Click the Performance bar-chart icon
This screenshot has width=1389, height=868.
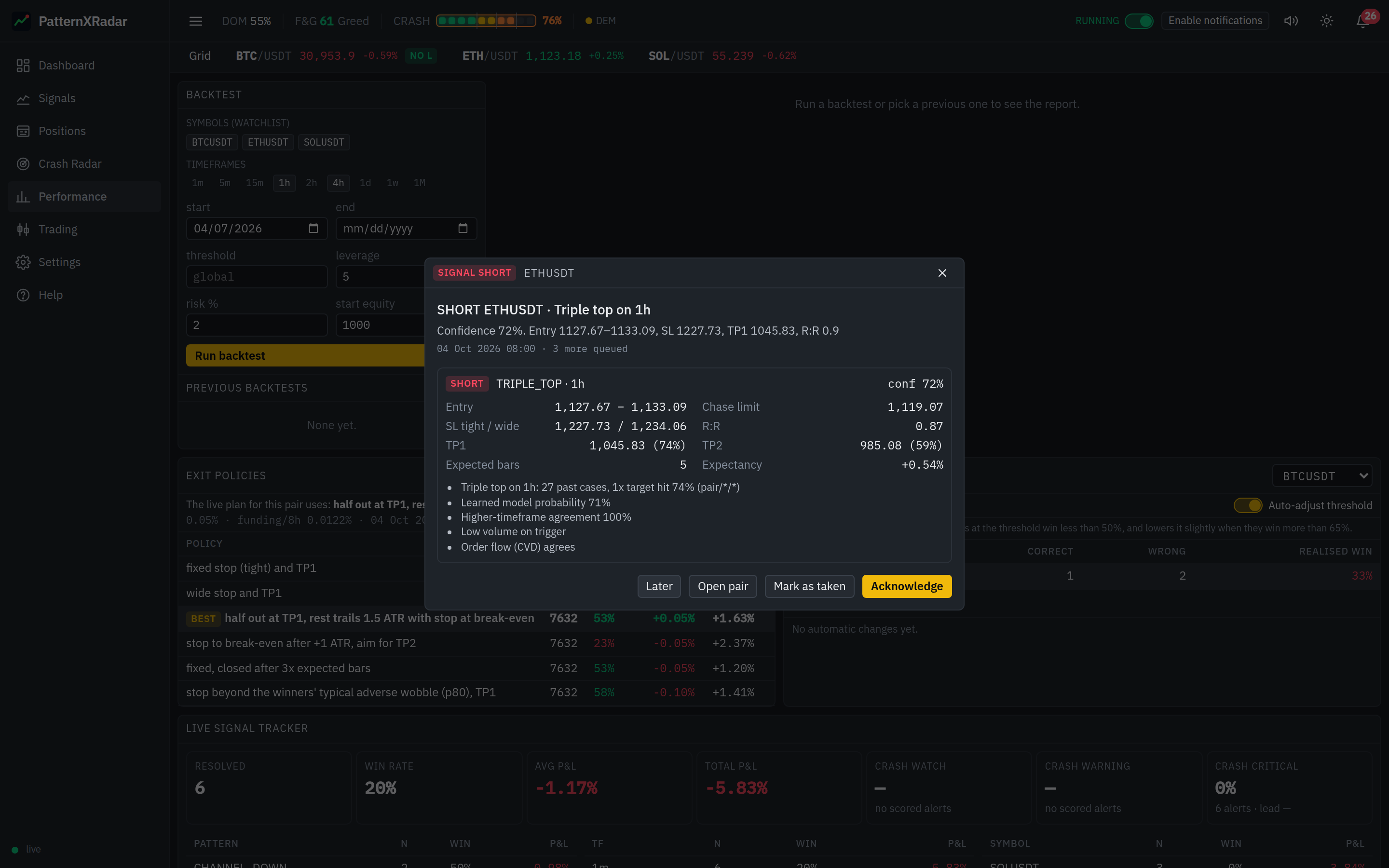(x=23, y=197)
